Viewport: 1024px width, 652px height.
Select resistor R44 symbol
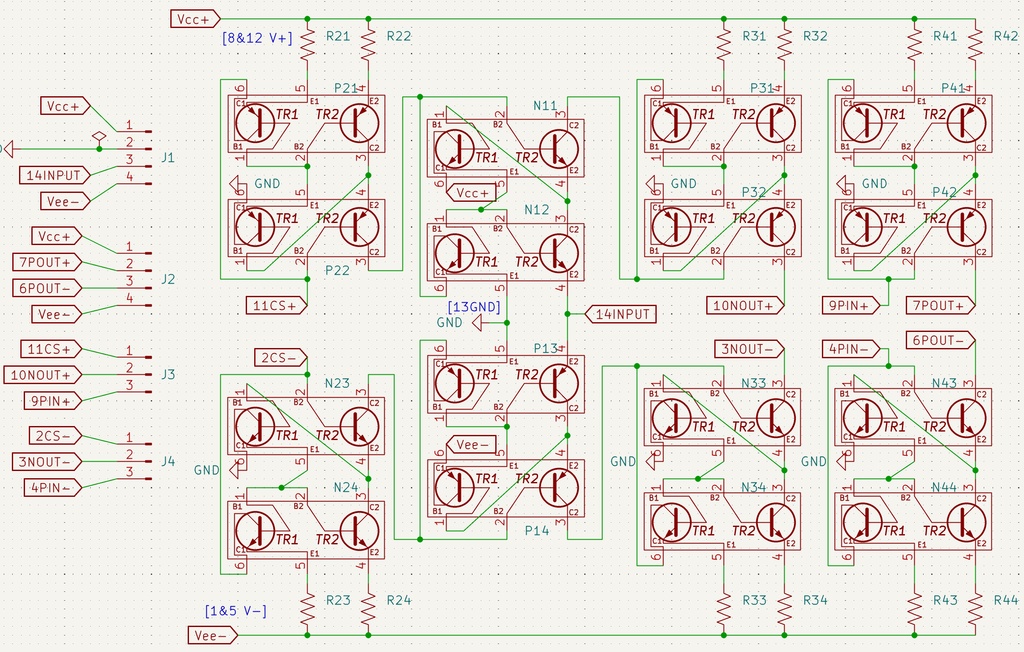pyautogui.click(x=975, y=608)
